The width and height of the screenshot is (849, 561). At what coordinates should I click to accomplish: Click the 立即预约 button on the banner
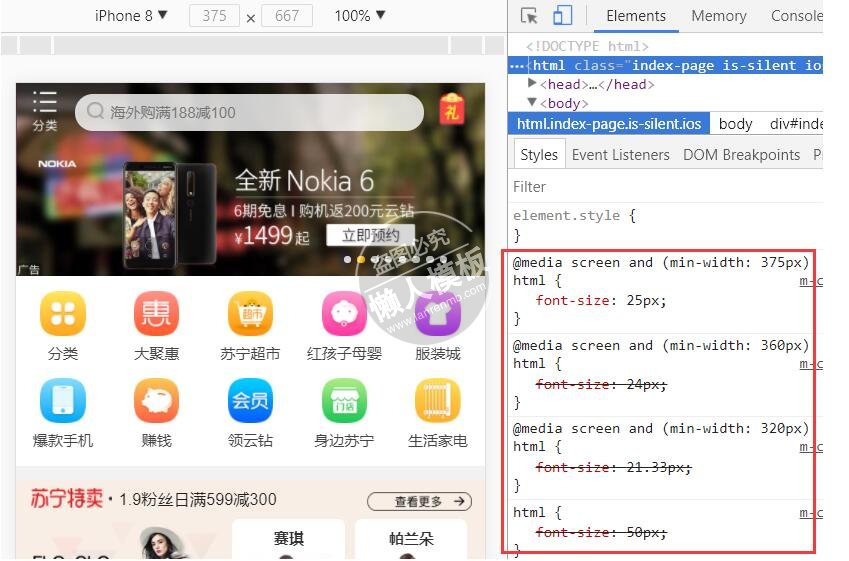pos(370,236)
